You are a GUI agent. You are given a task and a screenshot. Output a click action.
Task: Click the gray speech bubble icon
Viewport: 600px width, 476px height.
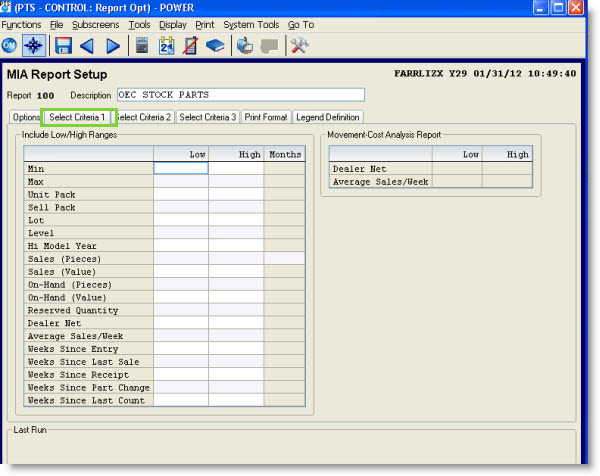click(269, 46)
